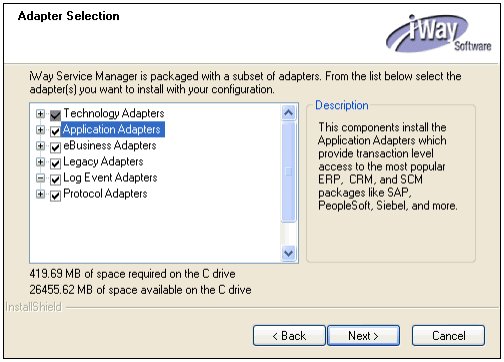The image size is (504, 362).
Task: Go to the Next installer step
Action: point(364,335)
